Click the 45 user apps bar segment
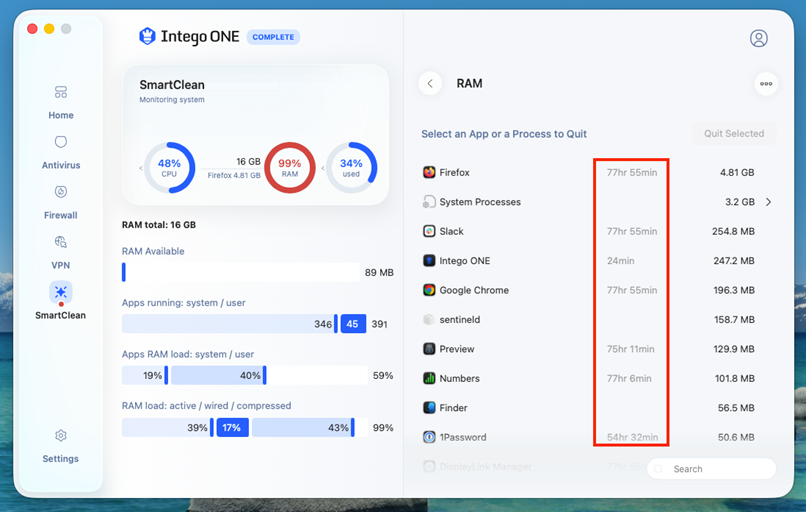Viewport: 806px width, 512px height. (353, 324)
